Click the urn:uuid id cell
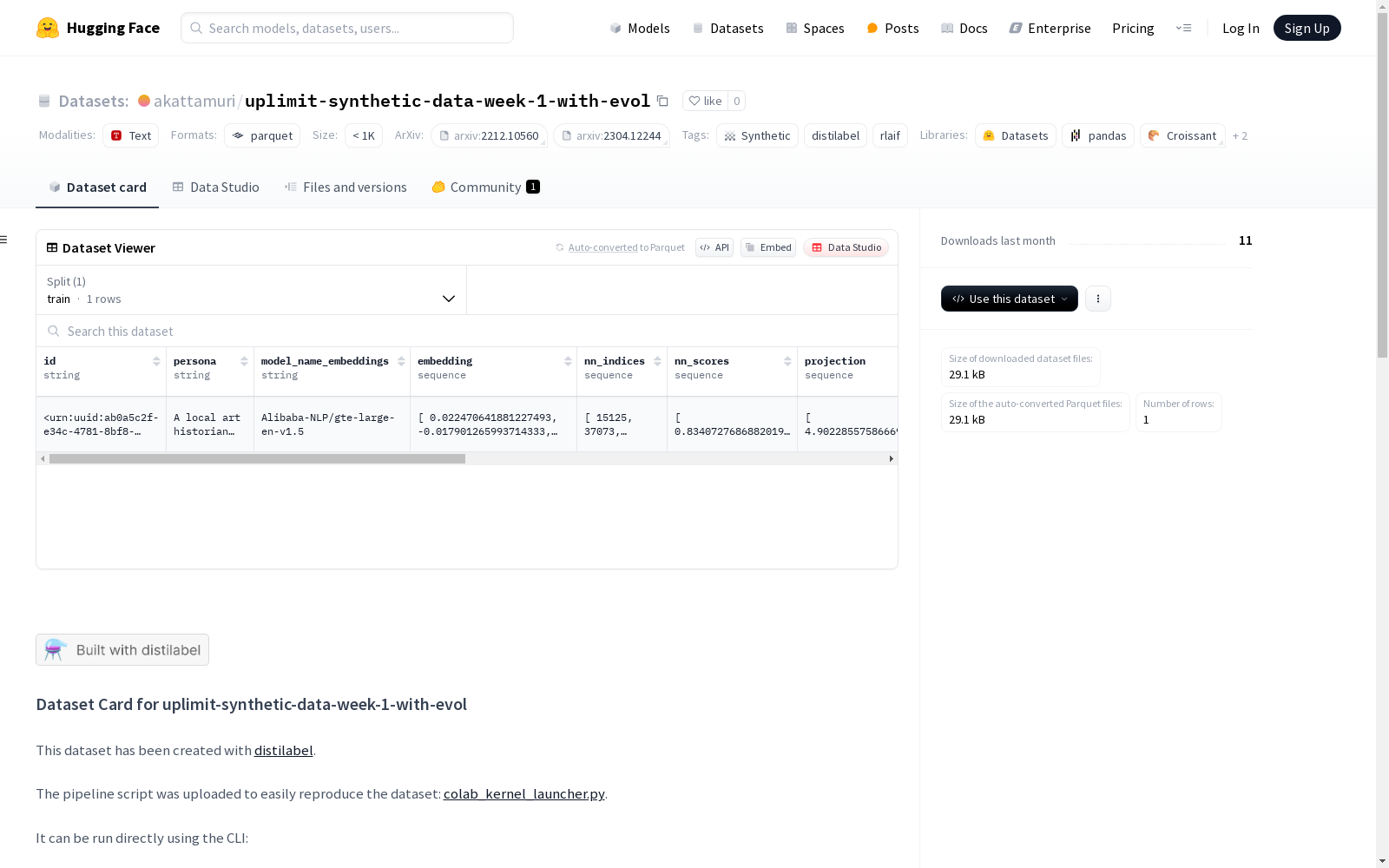 [x=102, y=424]
